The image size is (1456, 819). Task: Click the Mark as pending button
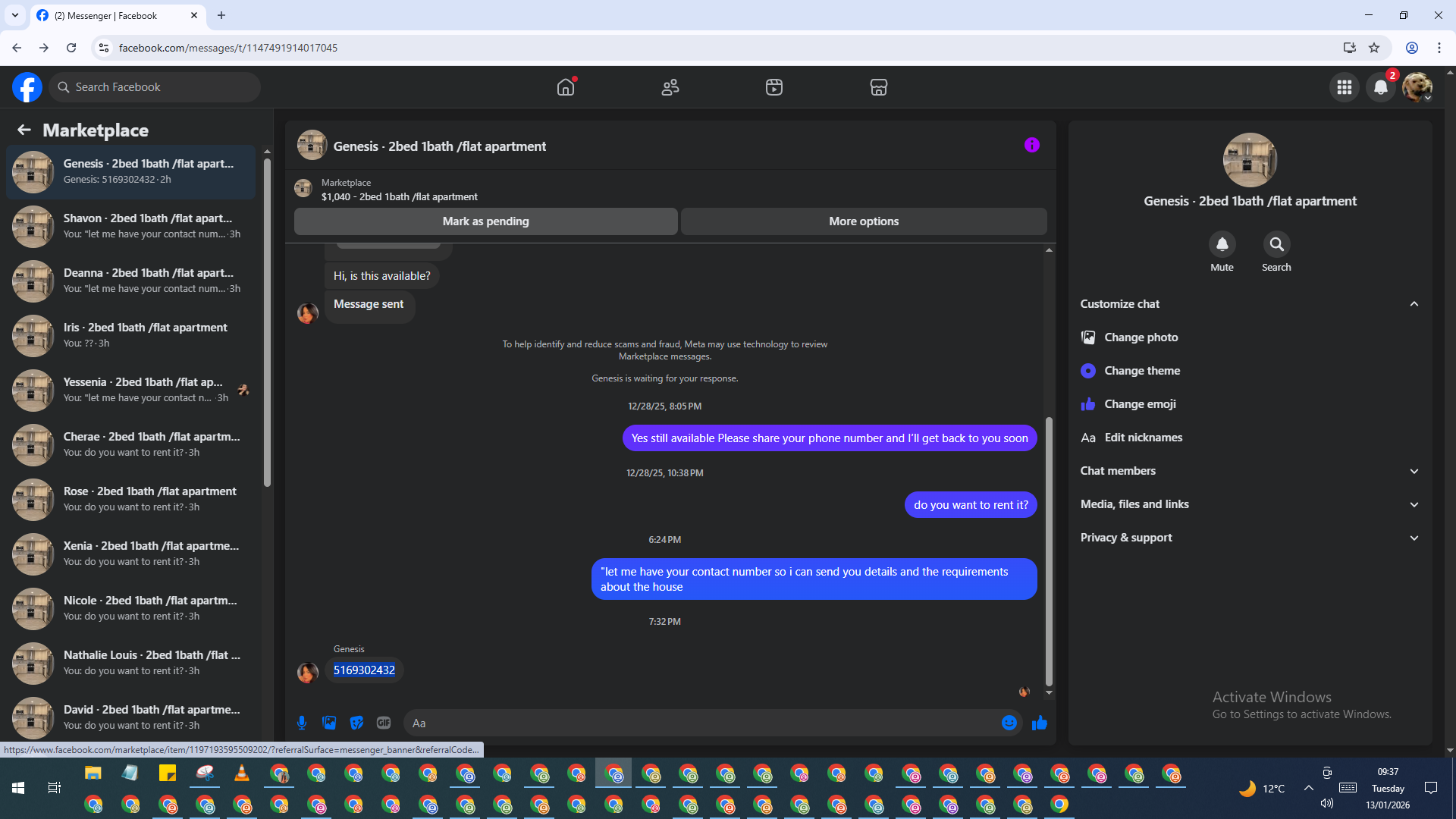[x=485, y=221]
